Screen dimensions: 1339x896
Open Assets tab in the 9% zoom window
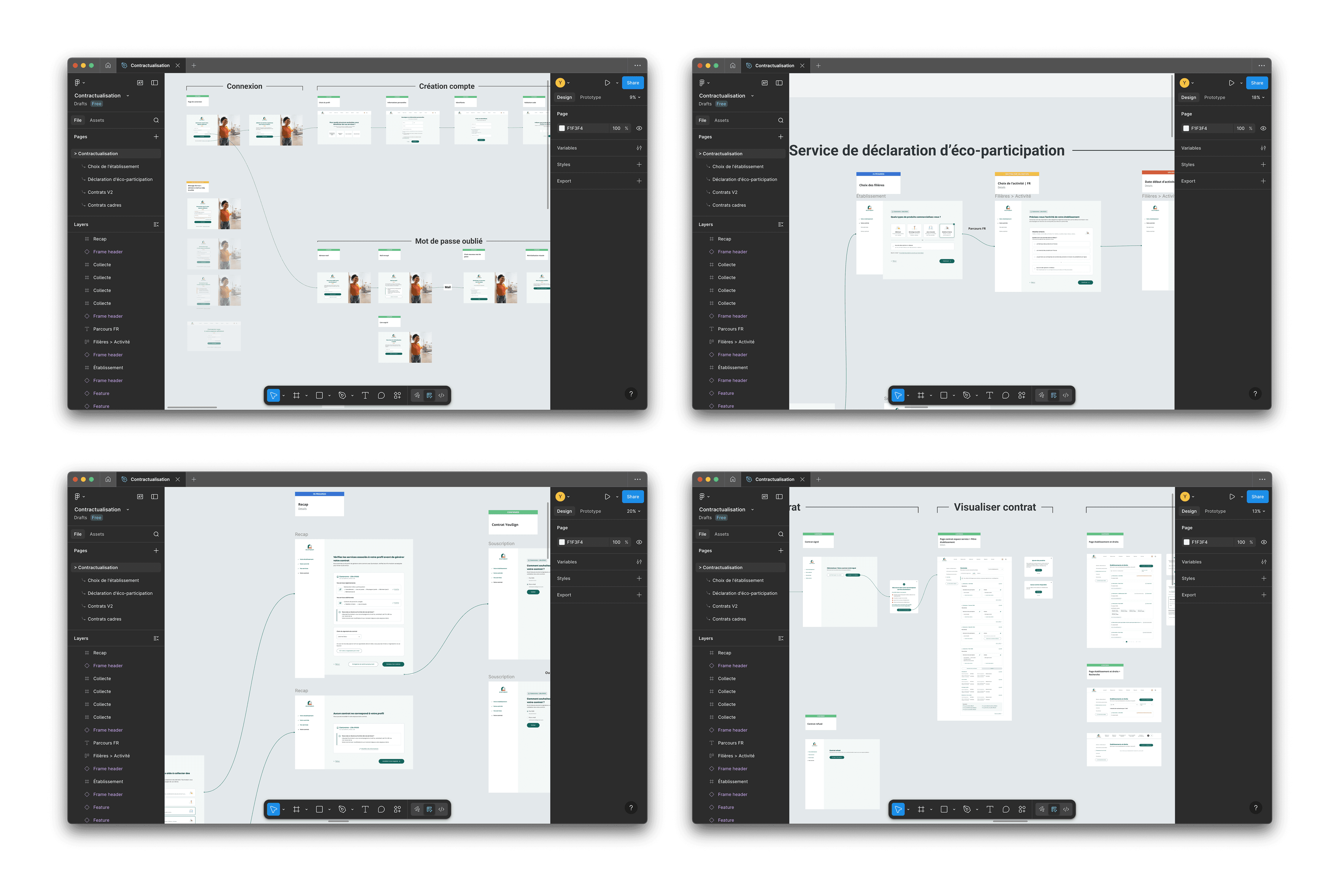[97, 121]
